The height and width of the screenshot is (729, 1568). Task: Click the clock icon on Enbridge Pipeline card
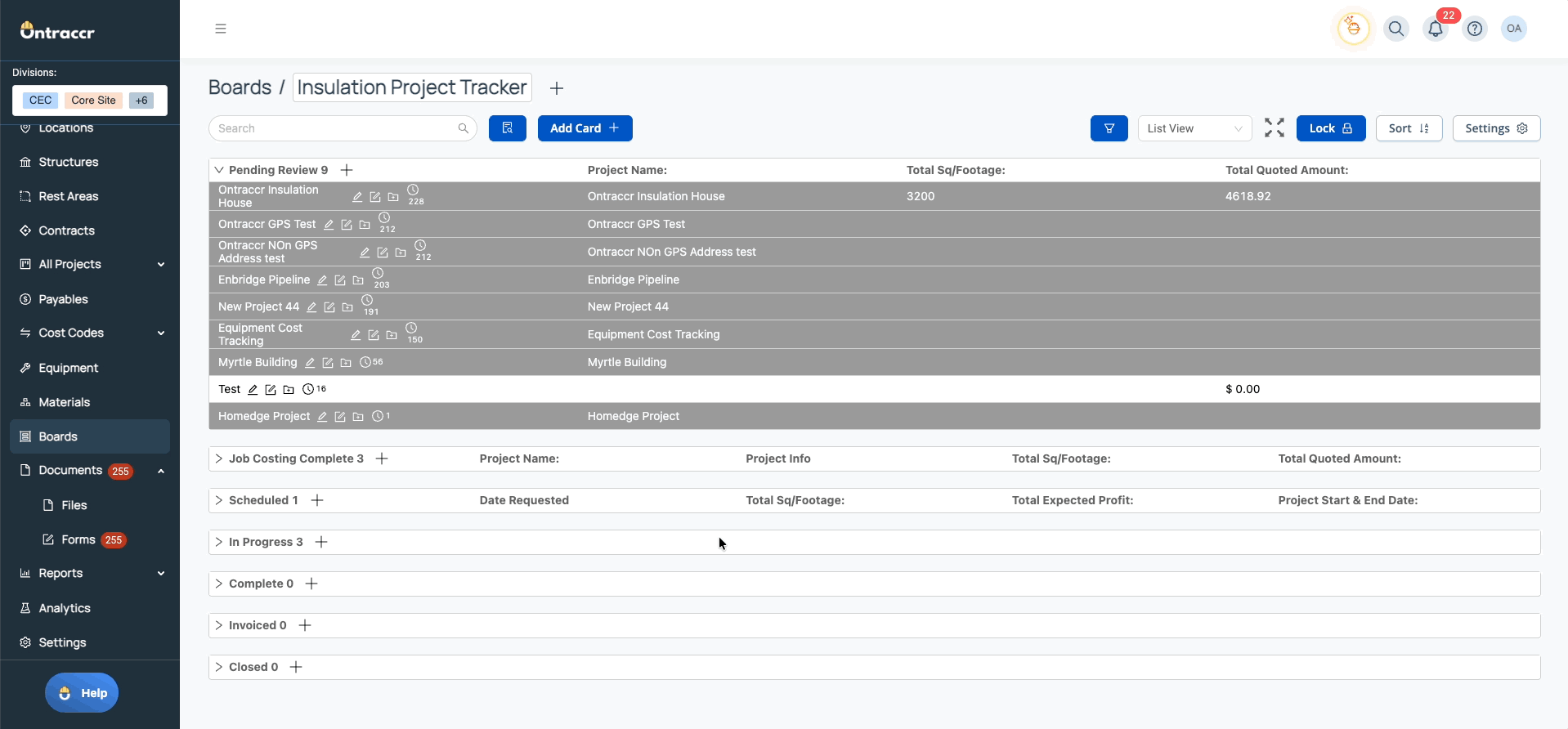[378, 274]
